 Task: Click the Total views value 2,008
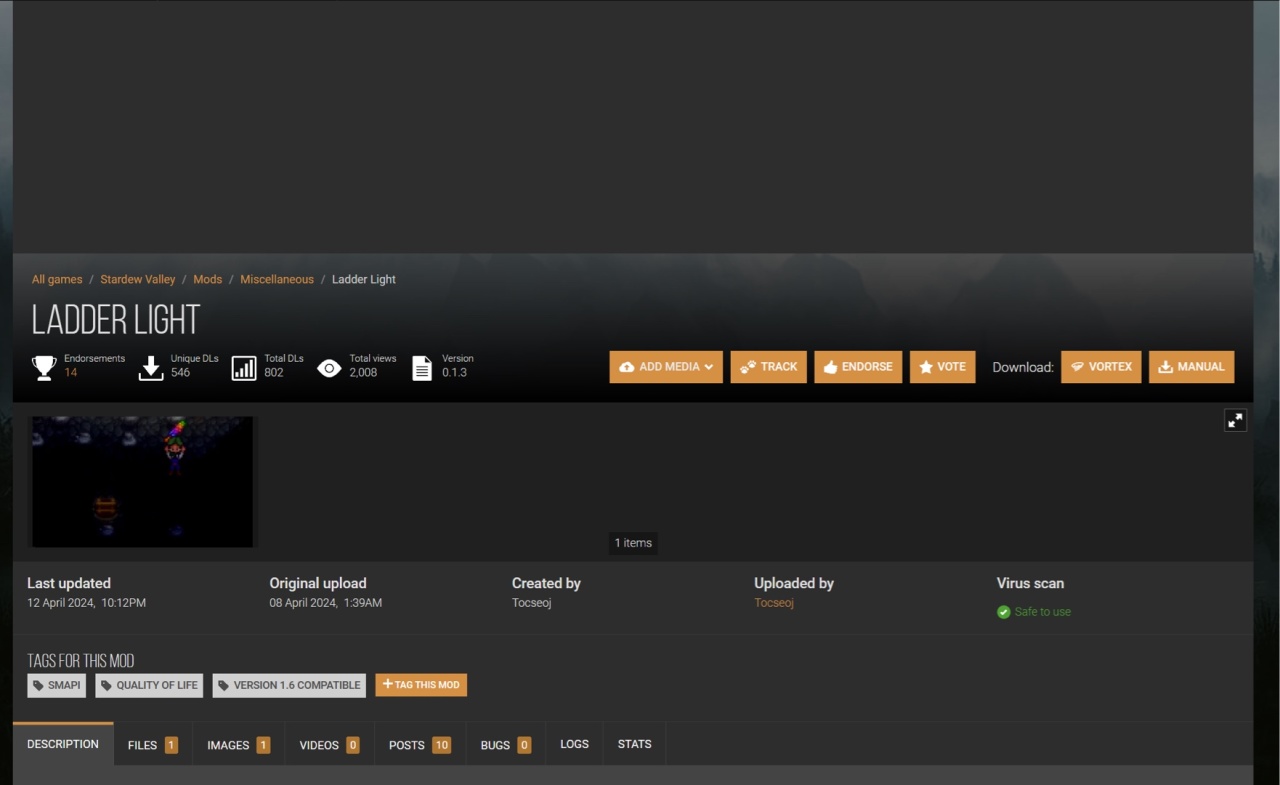(363, 372)
